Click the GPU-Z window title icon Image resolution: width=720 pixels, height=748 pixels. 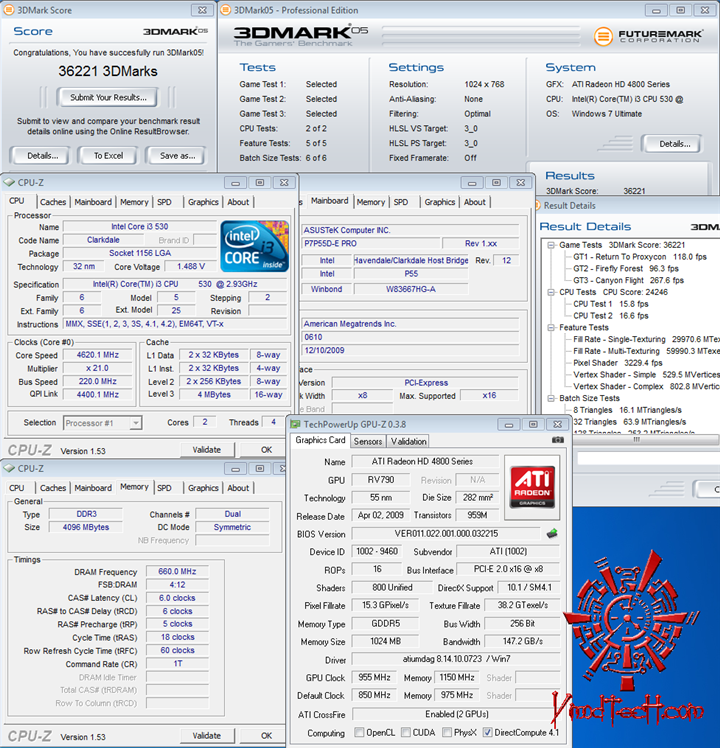[x=295, y=424]
